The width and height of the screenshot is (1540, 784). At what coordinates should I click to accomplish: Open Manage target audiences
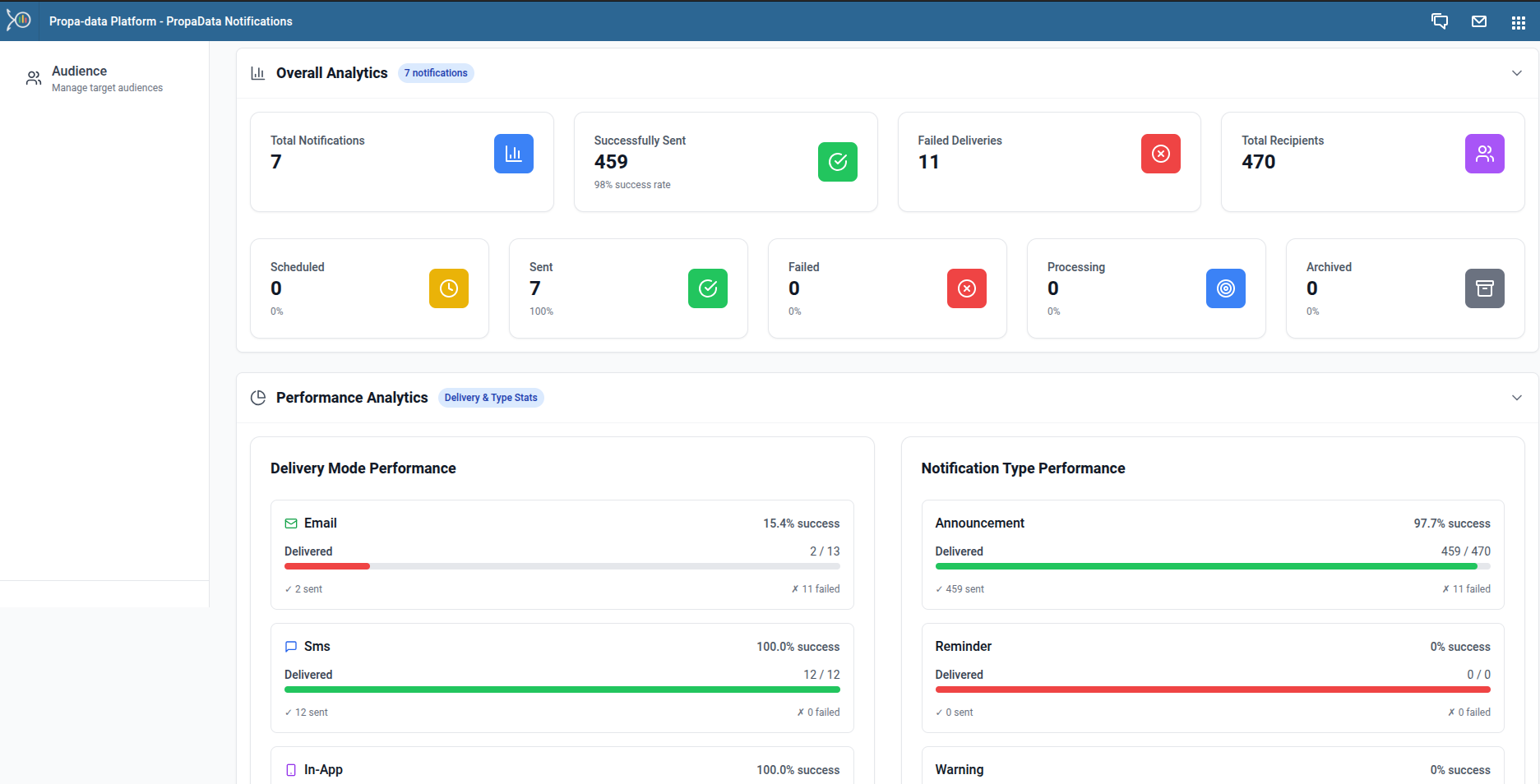(107, 87)
